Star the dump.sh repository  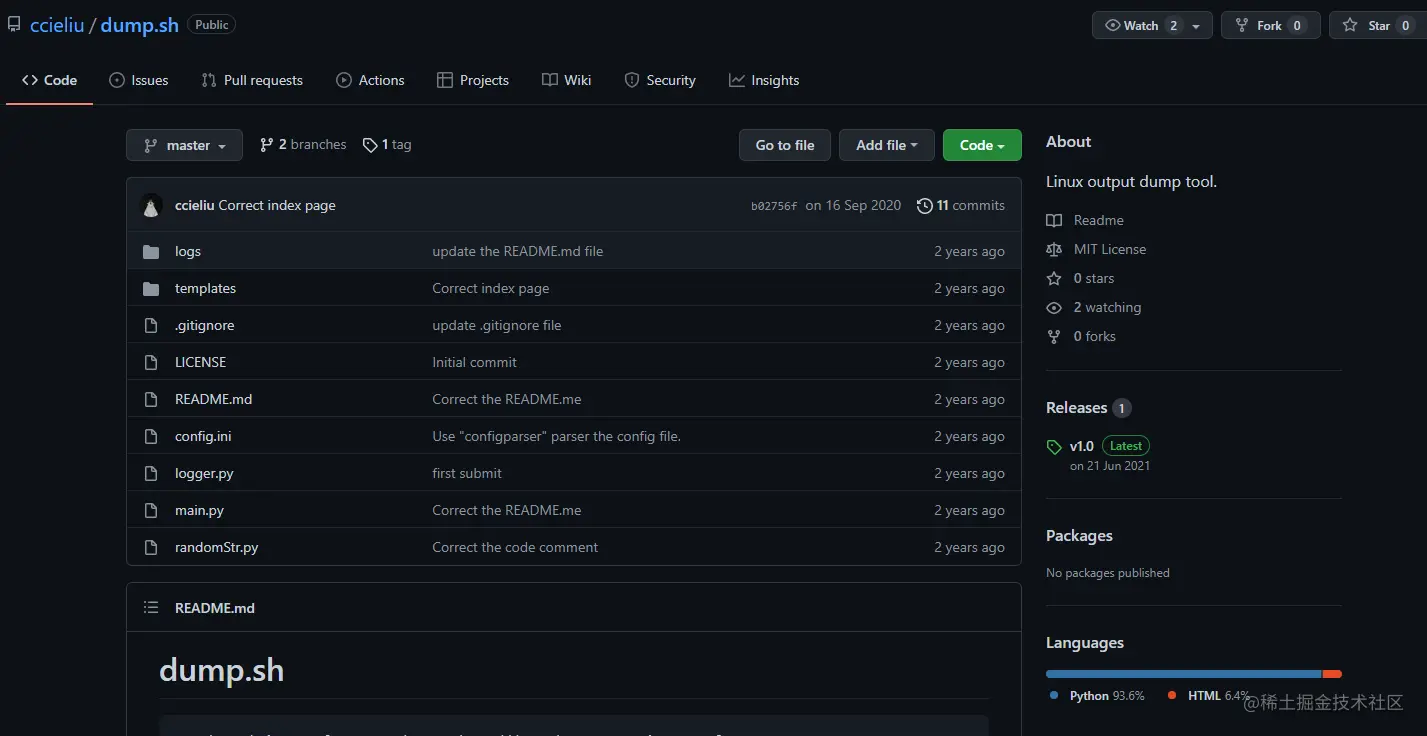click(1368, 26)
